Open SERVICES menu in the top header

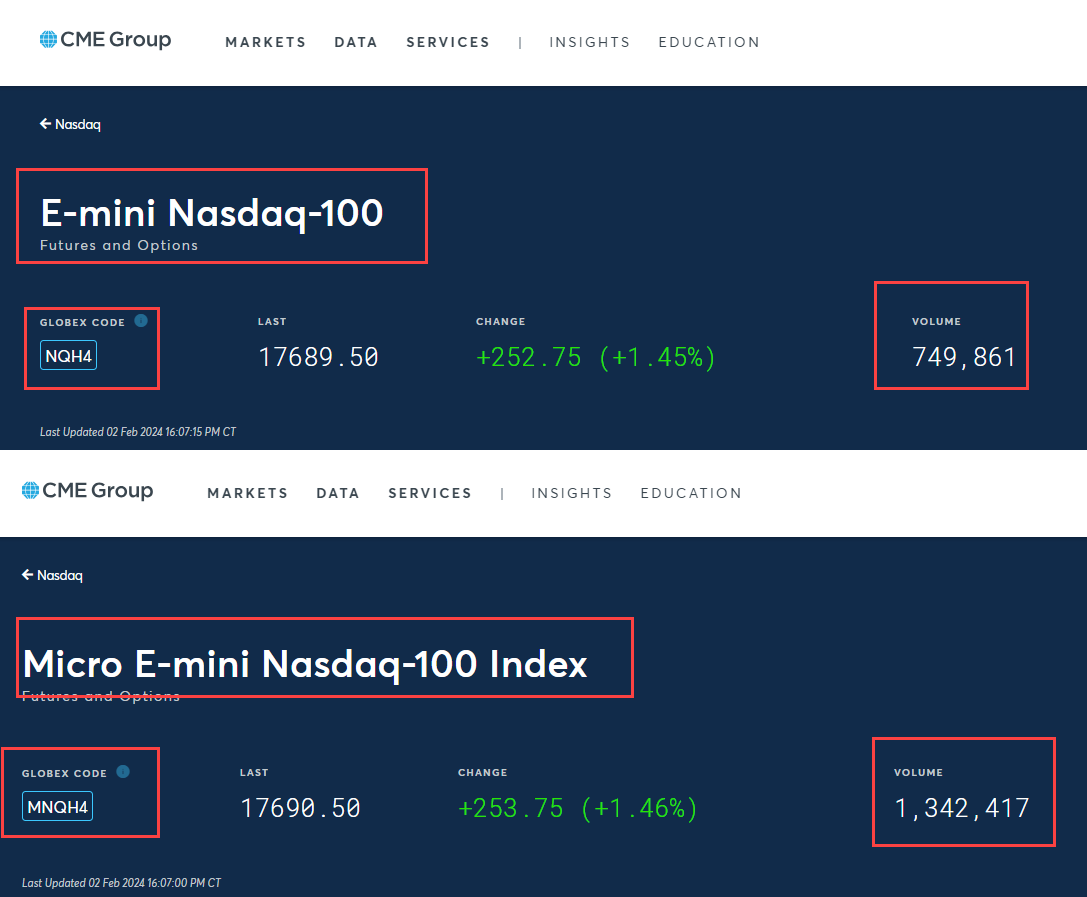click(448, 42)
